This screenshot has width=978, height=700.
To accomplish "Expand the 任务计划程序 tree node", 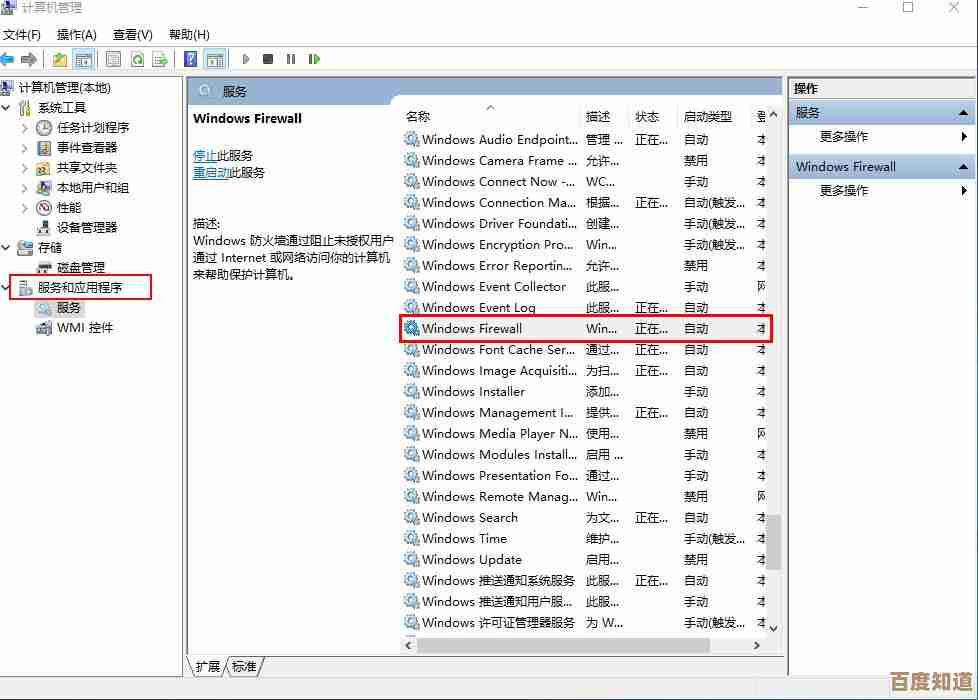I will (x=25, y=128).
